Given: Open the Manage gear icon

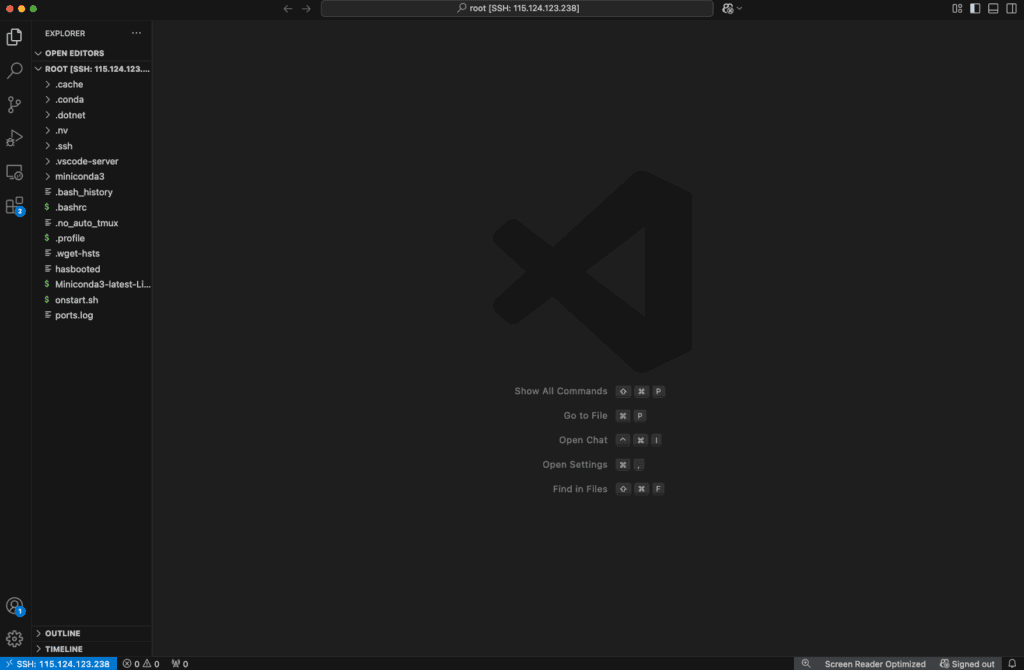Looking at the screenshot, I should click(14, 638).
